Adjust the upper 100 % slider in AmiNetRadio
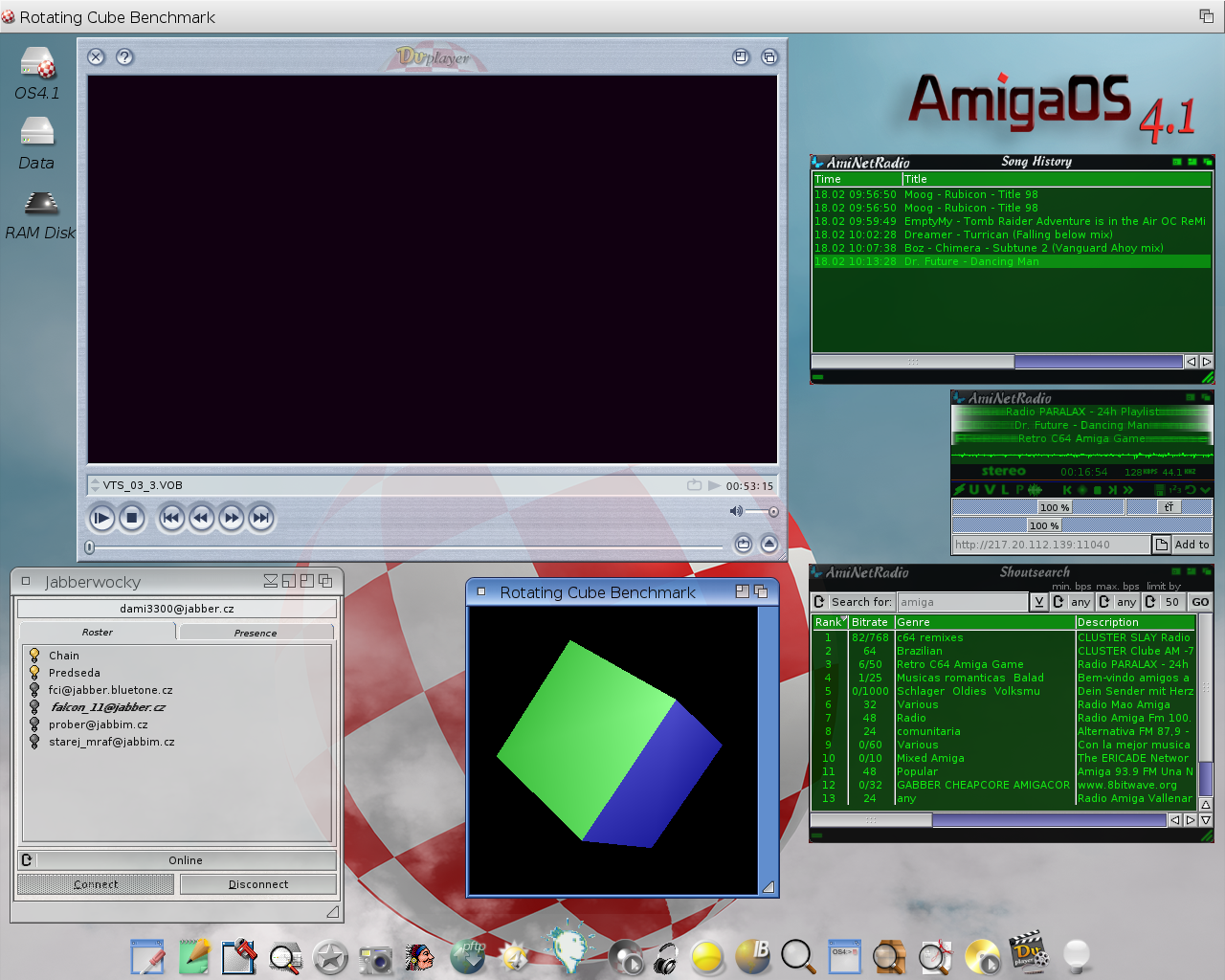The width and height of the screenshot is (1225, 980). coord(1056,507)
